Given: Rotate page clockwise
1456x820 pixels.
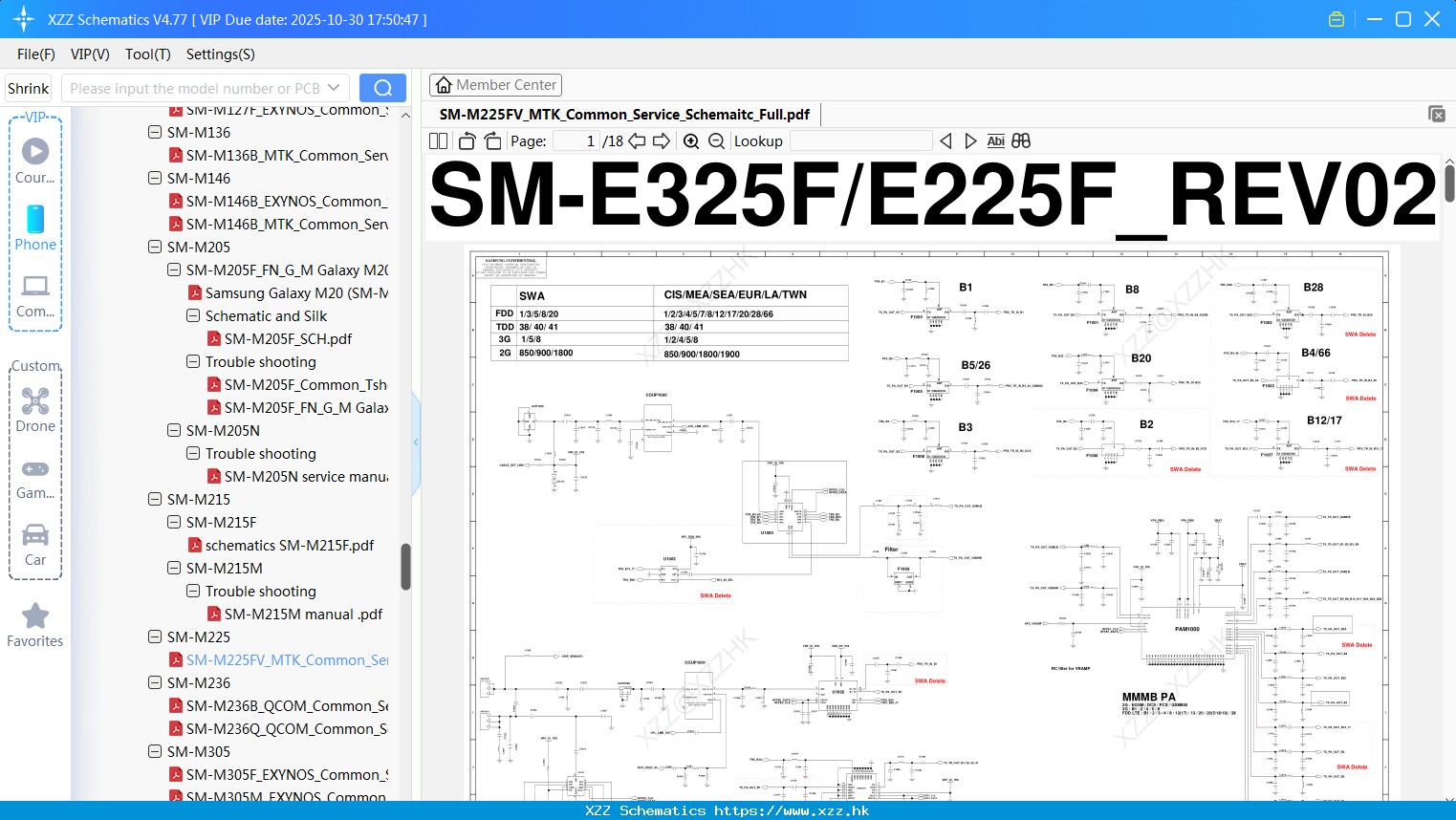Looking at the screenshot, I should click(492, 141).
